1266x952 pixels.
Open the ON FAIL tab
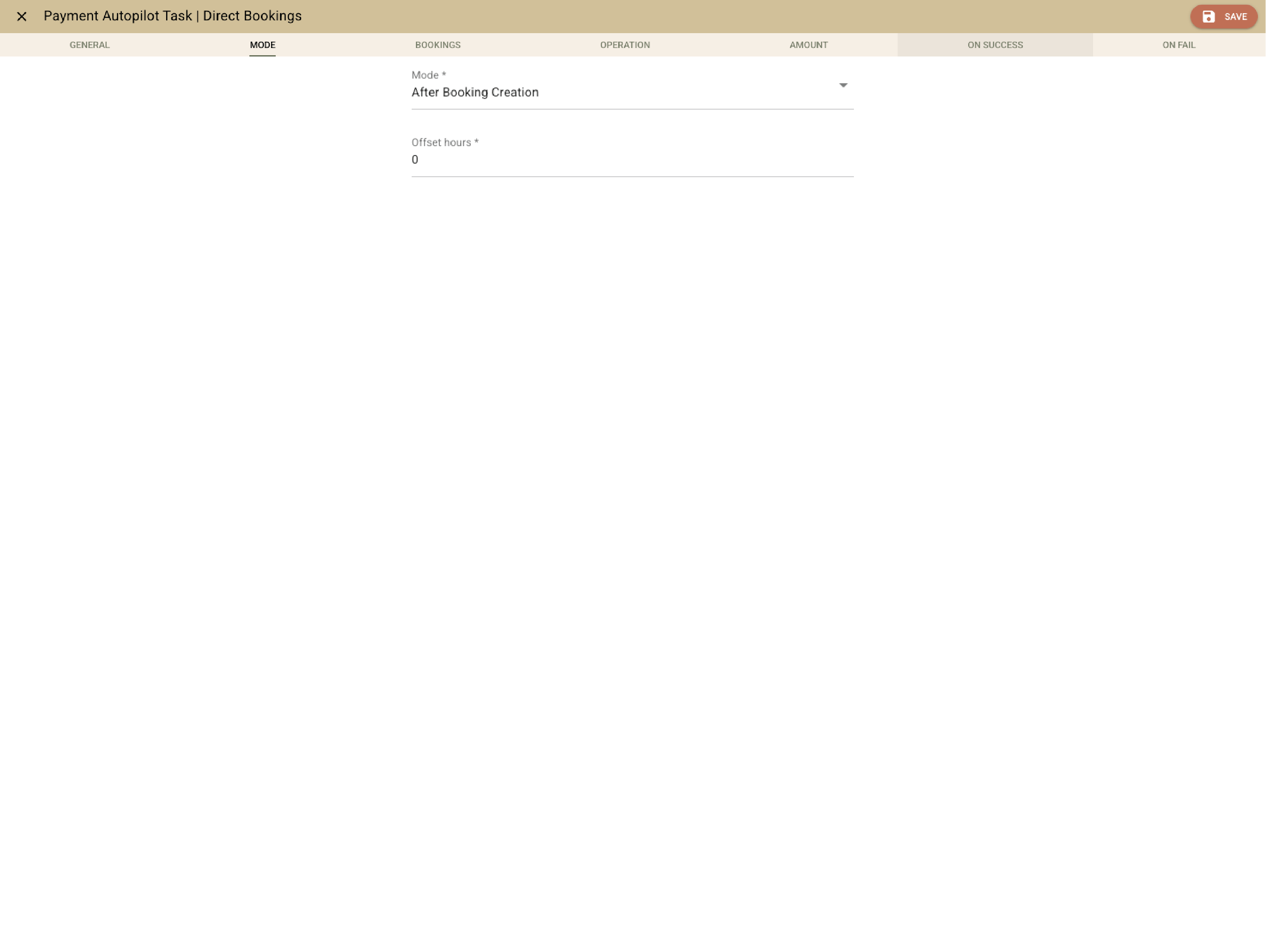1179,45
